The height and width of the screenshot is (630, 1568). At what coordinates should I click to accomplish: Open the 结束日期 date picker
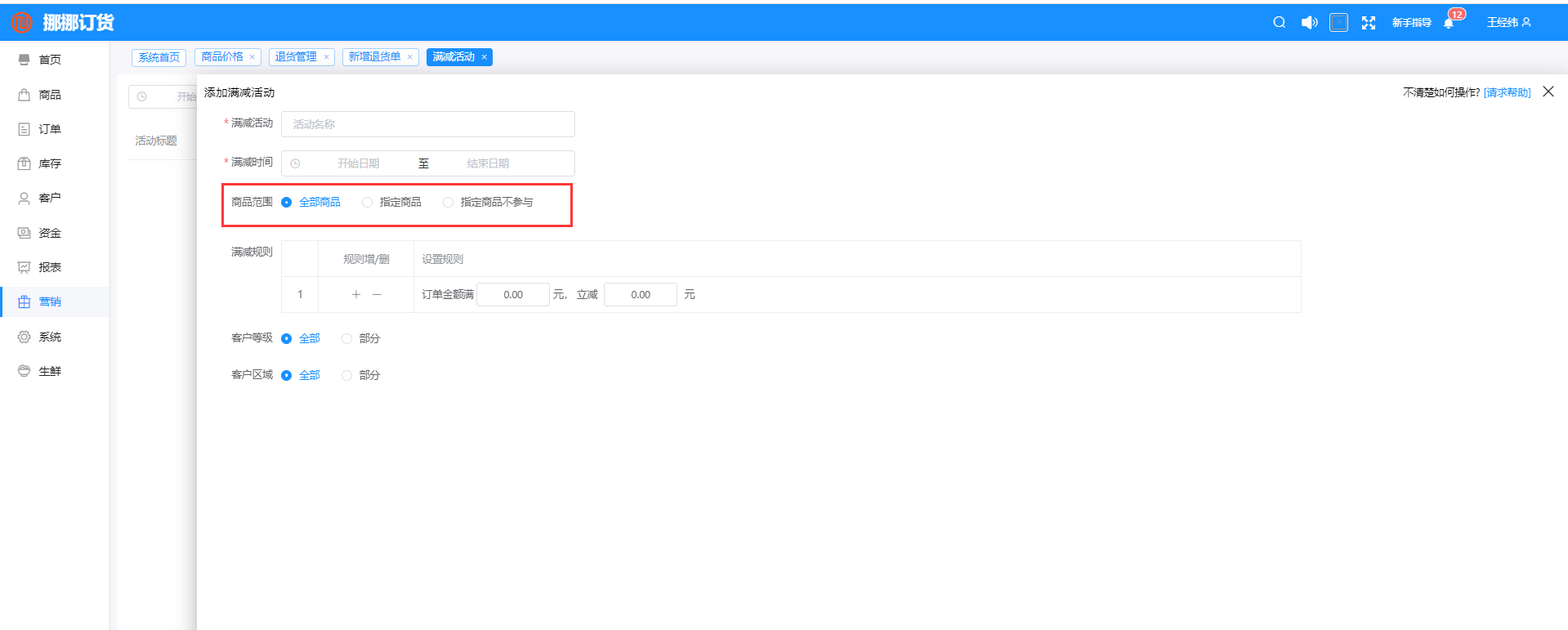pyautogui.click(x=488, y=163)
